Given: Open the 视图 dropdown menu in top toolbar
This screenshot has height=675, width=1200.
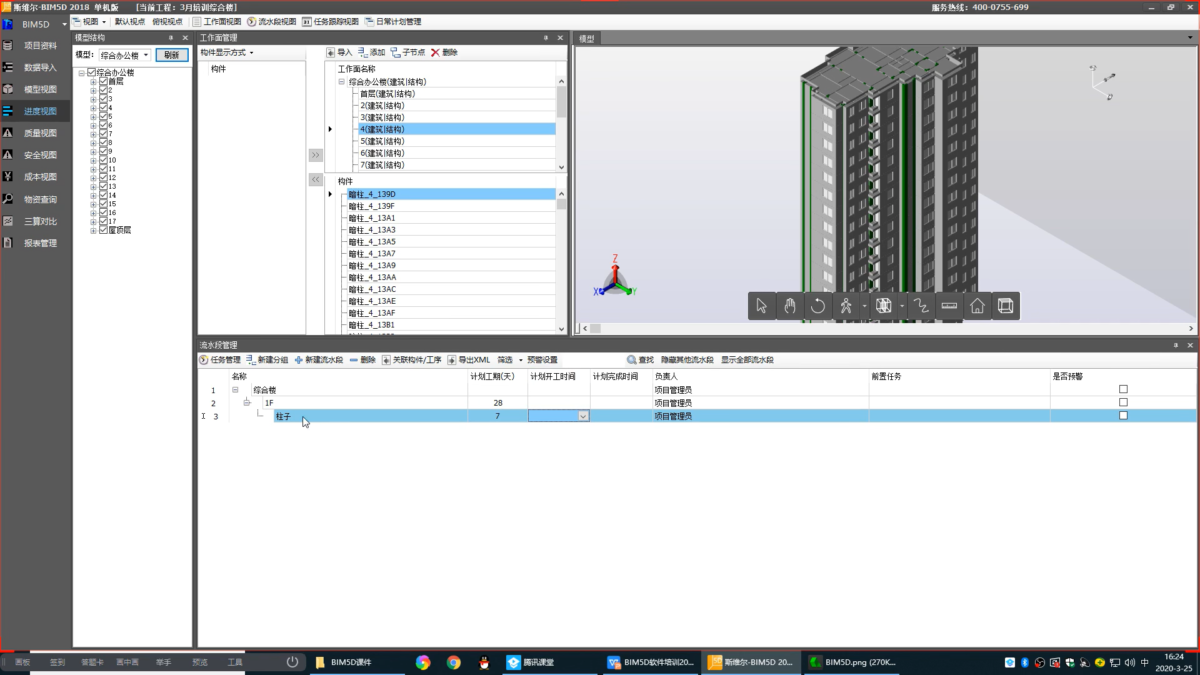Looking at the screenshot, I should (91, 21).
